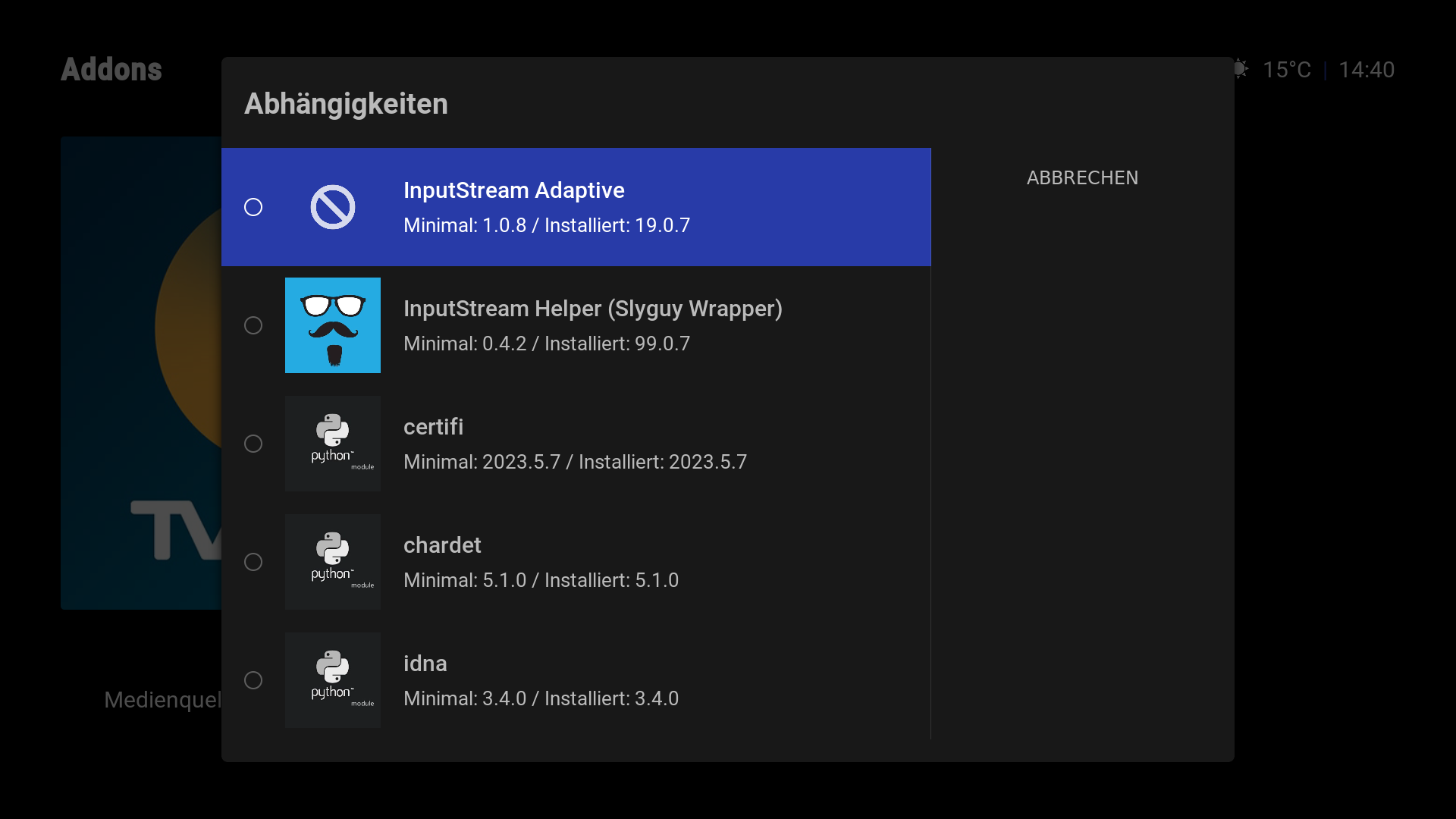Open InputStream Helper (Slyguy Wrapper) title

point(593,309)
